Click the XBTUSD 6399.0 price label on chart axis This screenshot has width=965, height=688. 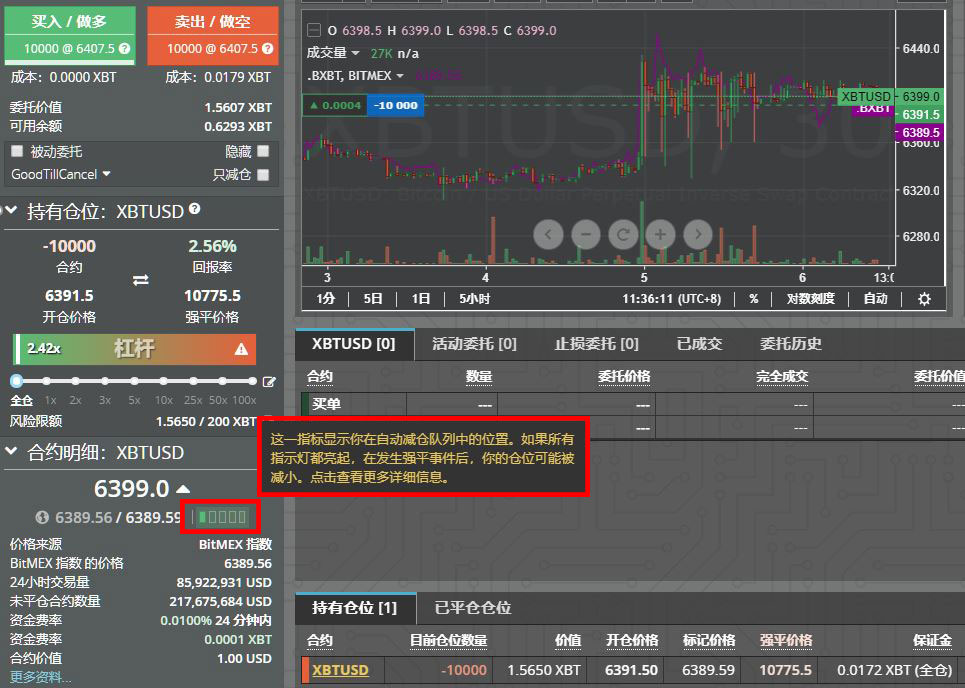pyautogui.click(x=891, y=97)
